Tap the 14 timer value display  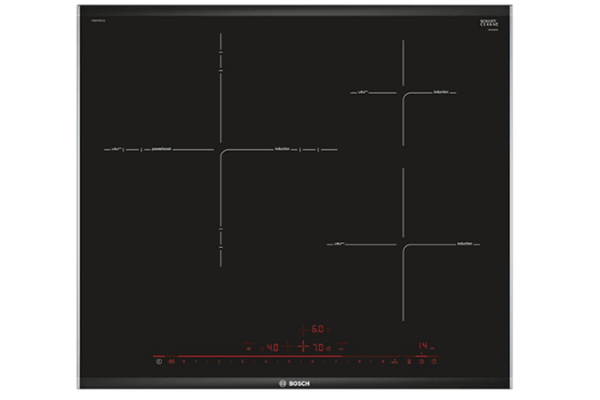[x=422, y=346]
